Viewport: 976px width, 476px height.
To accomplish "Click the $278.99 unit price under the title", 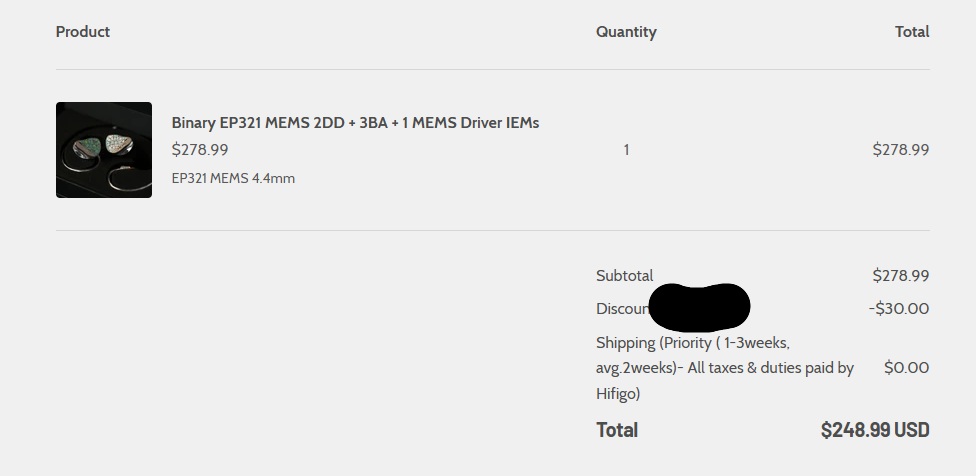I will point(200,149).
